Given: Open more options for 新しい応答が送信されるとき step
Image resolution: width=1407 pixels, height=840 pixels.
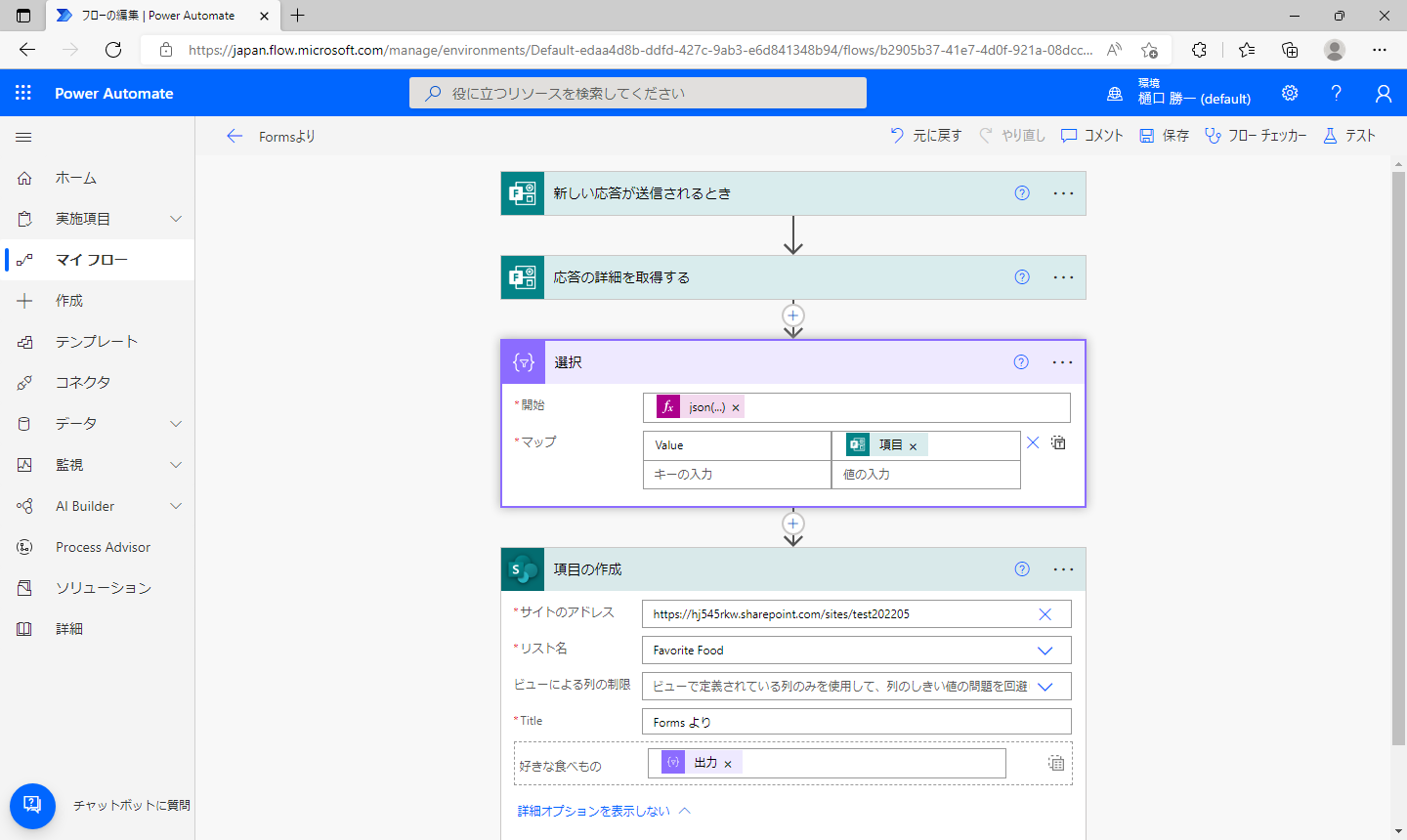Looking at the screenshot, I should (x=1063, y=193).
